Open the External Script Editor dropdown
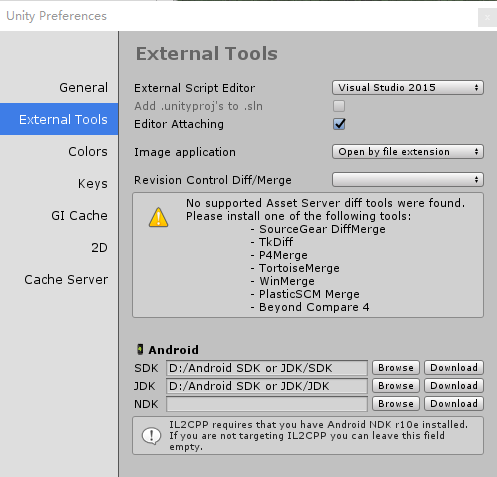Image resolution: width=497 pixels, height=477 pixels. [408, 88]
